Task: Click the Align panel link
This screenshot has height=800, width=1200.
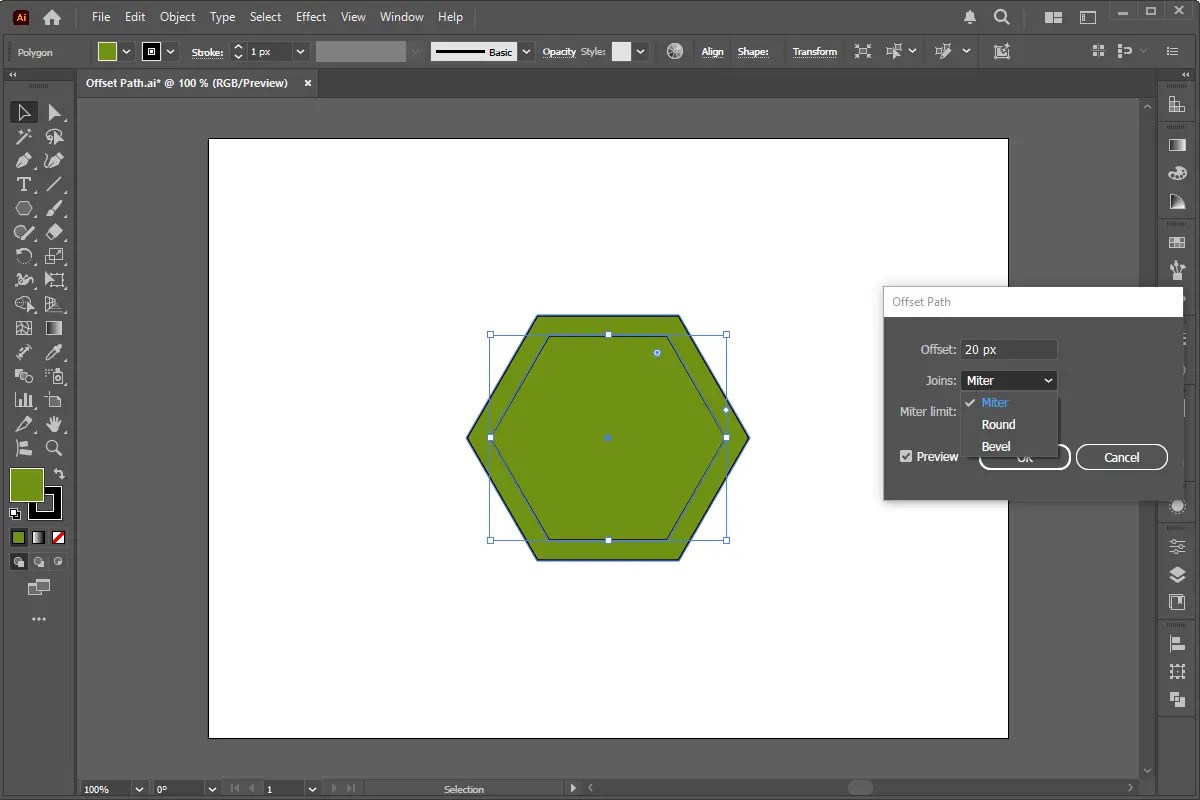Action: [713, 52]
